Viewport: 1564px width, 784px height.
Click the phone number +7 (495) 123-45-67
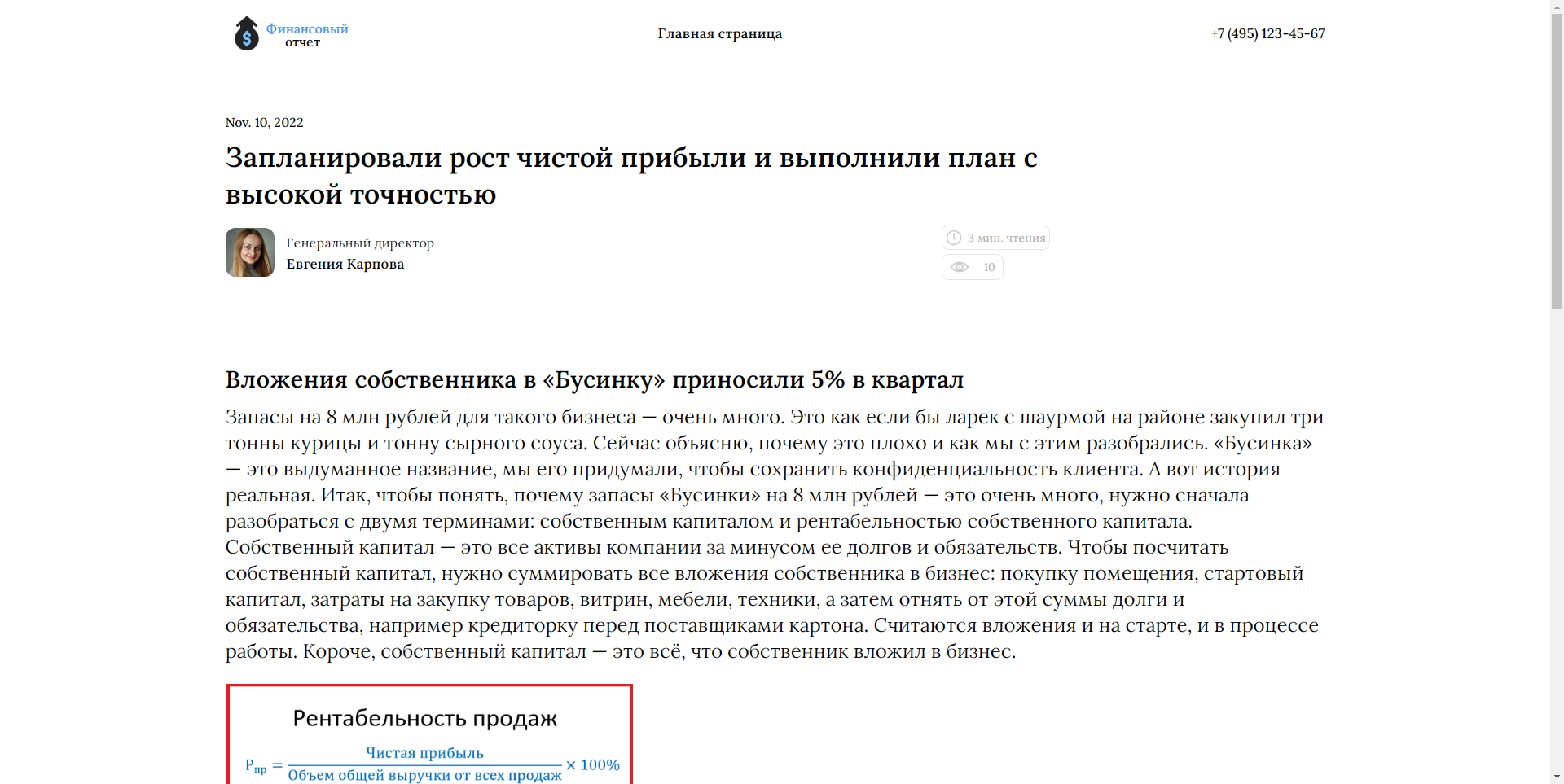coord(1267,33)
